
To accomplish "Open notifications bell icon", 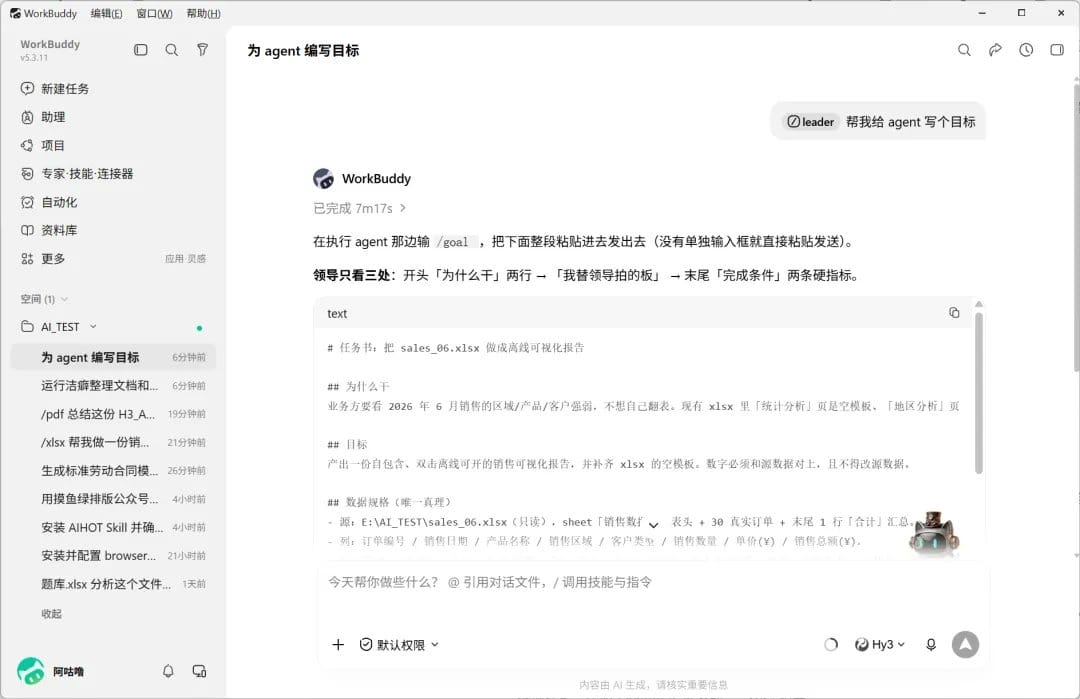I will (168, 671).
